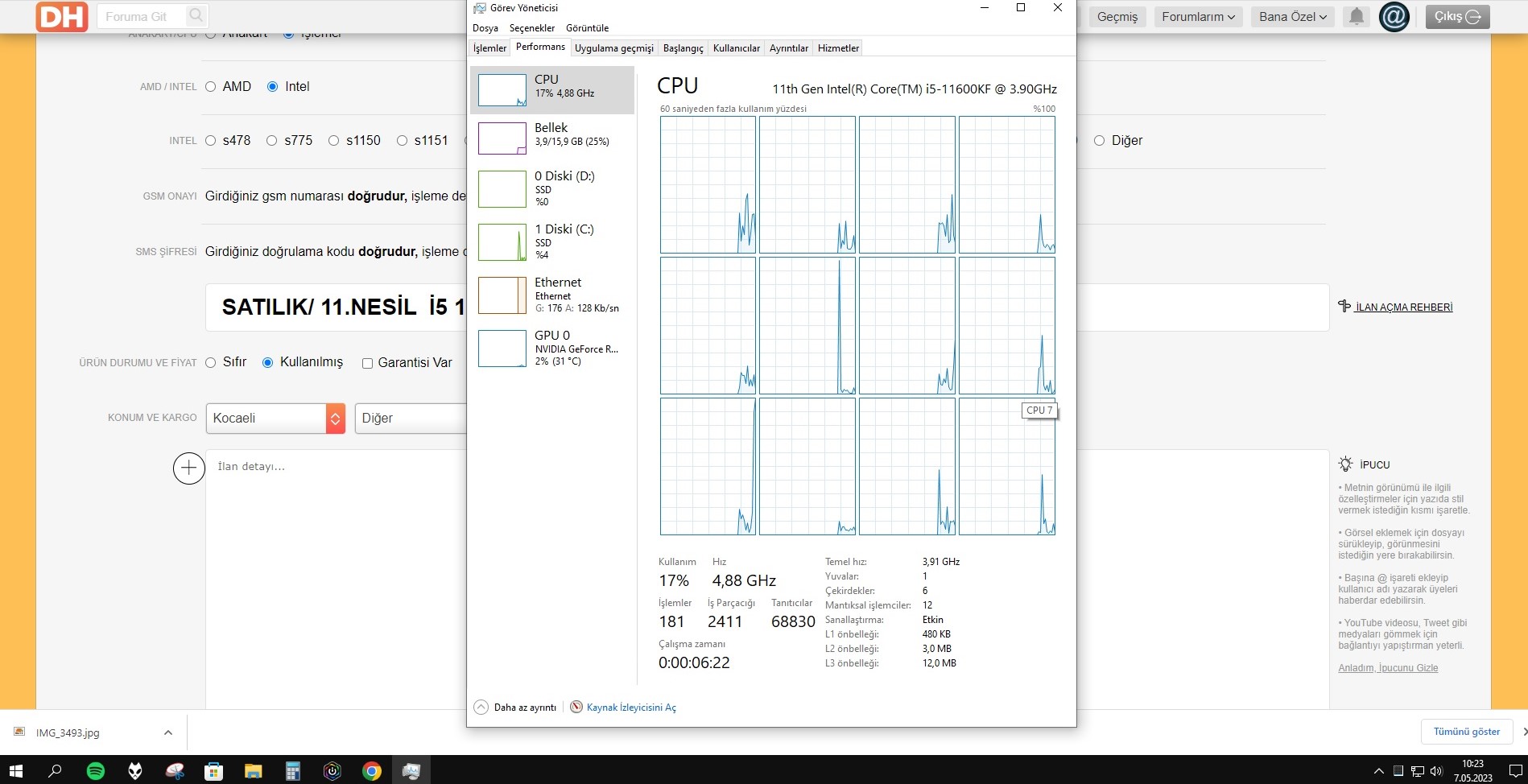Open Calculator from the taskbar

(292, 771)
